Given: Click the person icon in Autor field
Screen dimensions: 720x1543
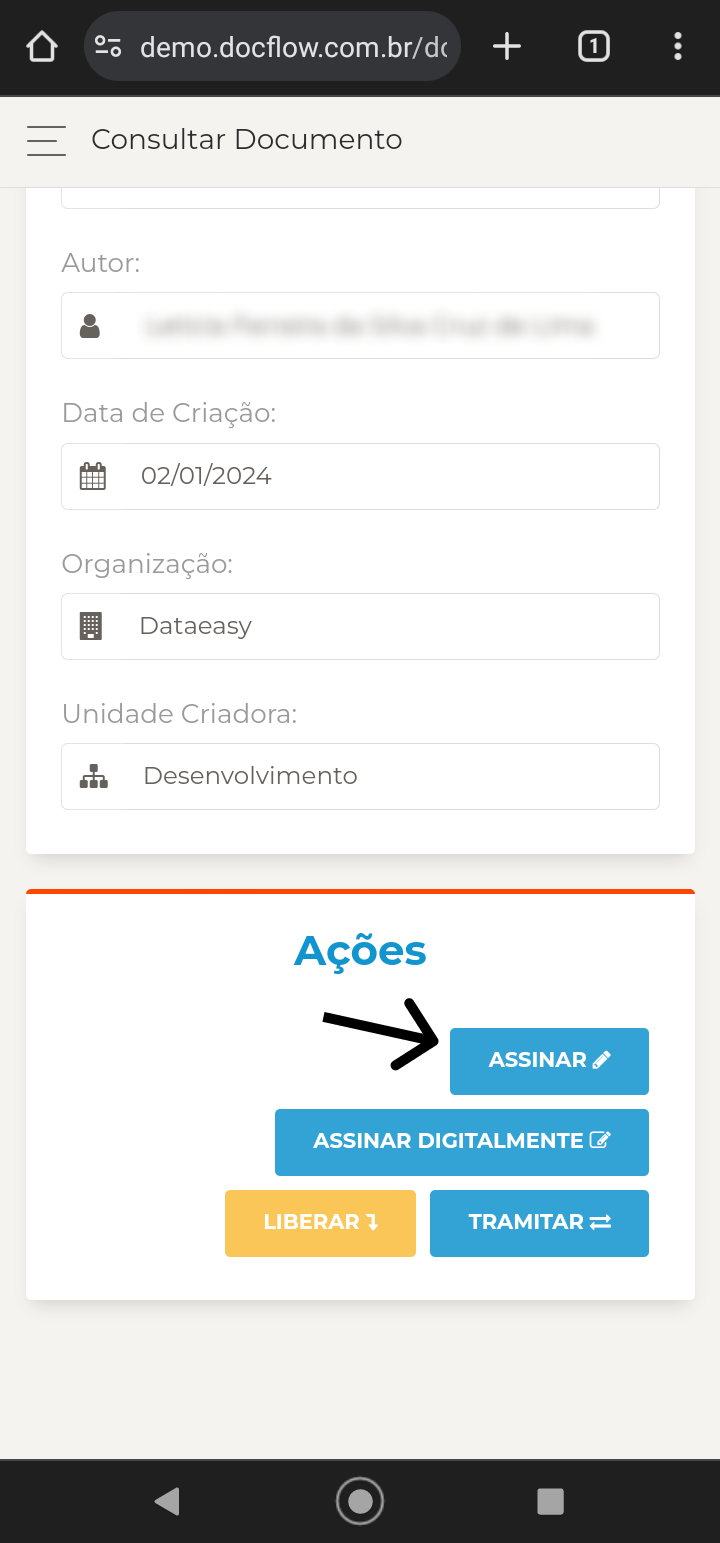Looking at the screenshot, I should pos(90,326).
